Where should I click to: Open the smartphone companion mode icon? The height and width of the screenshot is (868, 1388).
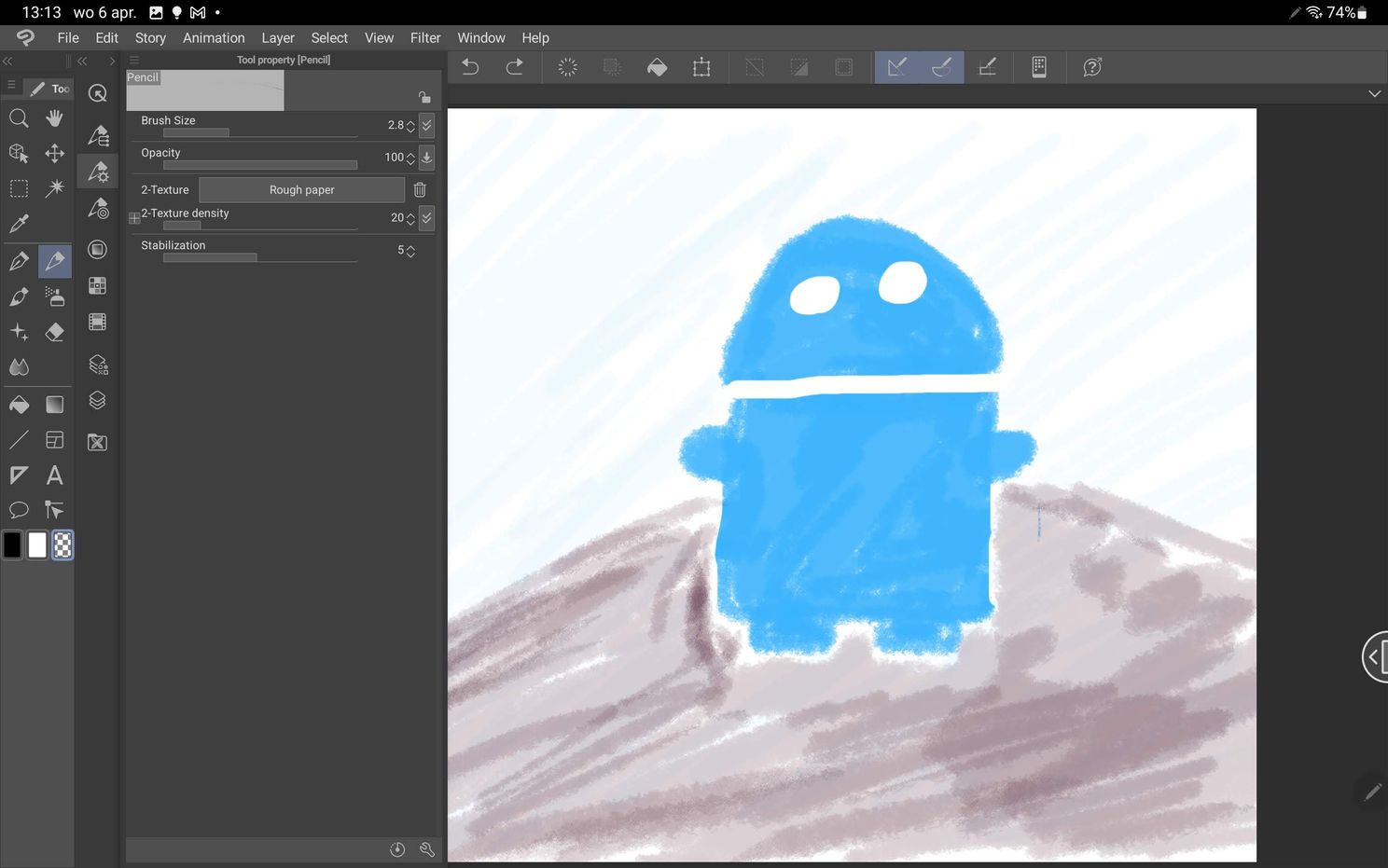[1039, 67]
